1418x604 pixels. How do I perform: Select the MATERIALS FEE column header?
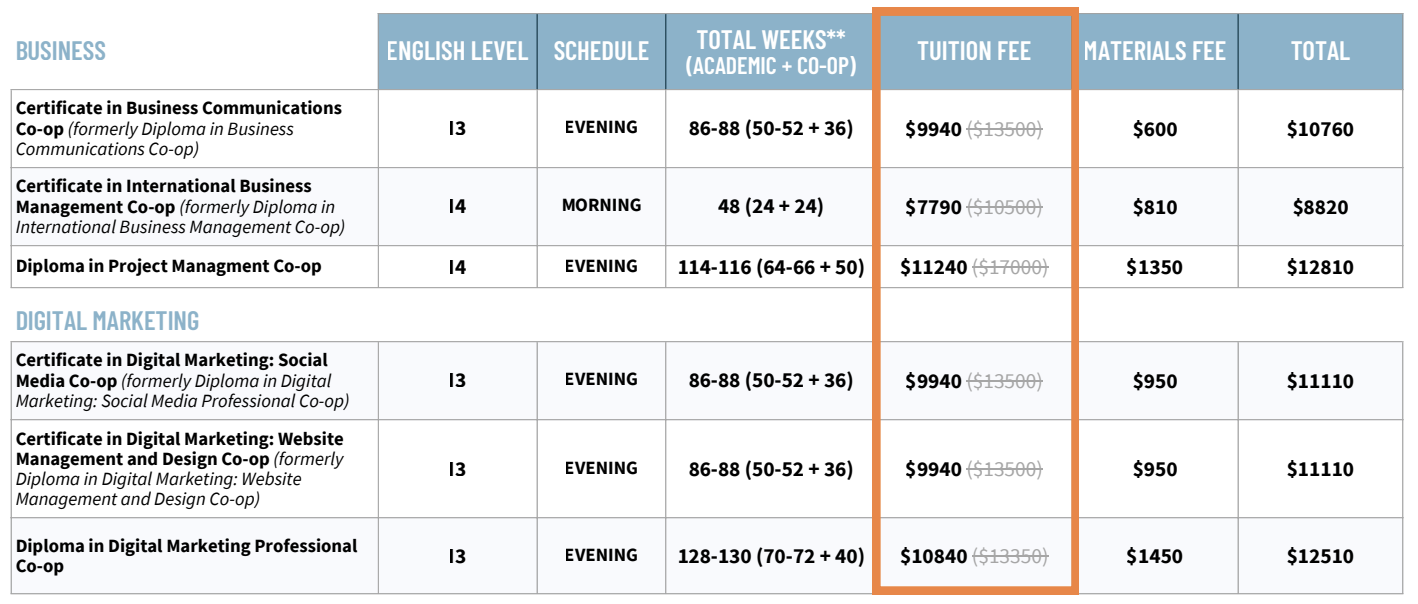click(1155, 51)
